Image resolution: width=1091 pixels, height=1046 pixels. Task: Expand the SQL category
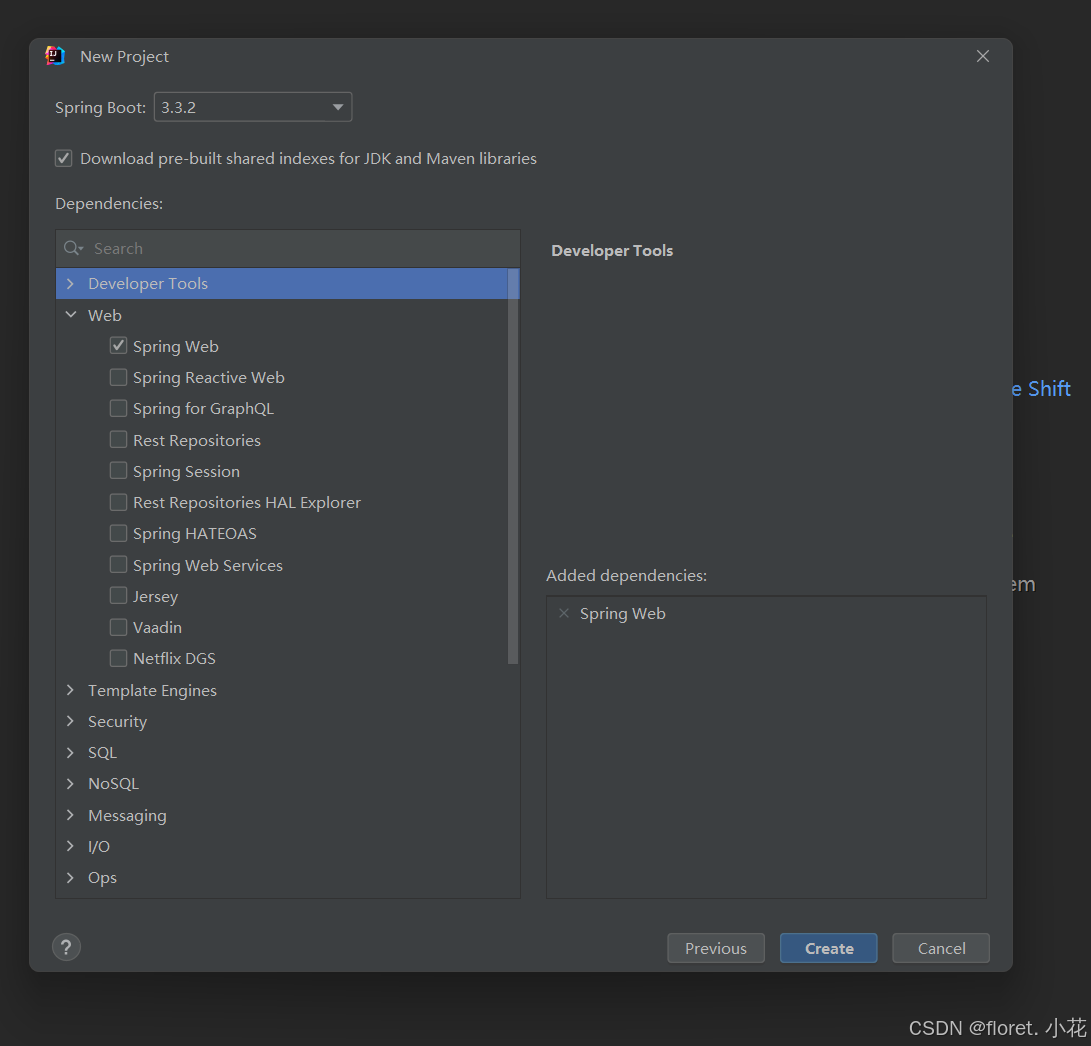click(70, 752)
